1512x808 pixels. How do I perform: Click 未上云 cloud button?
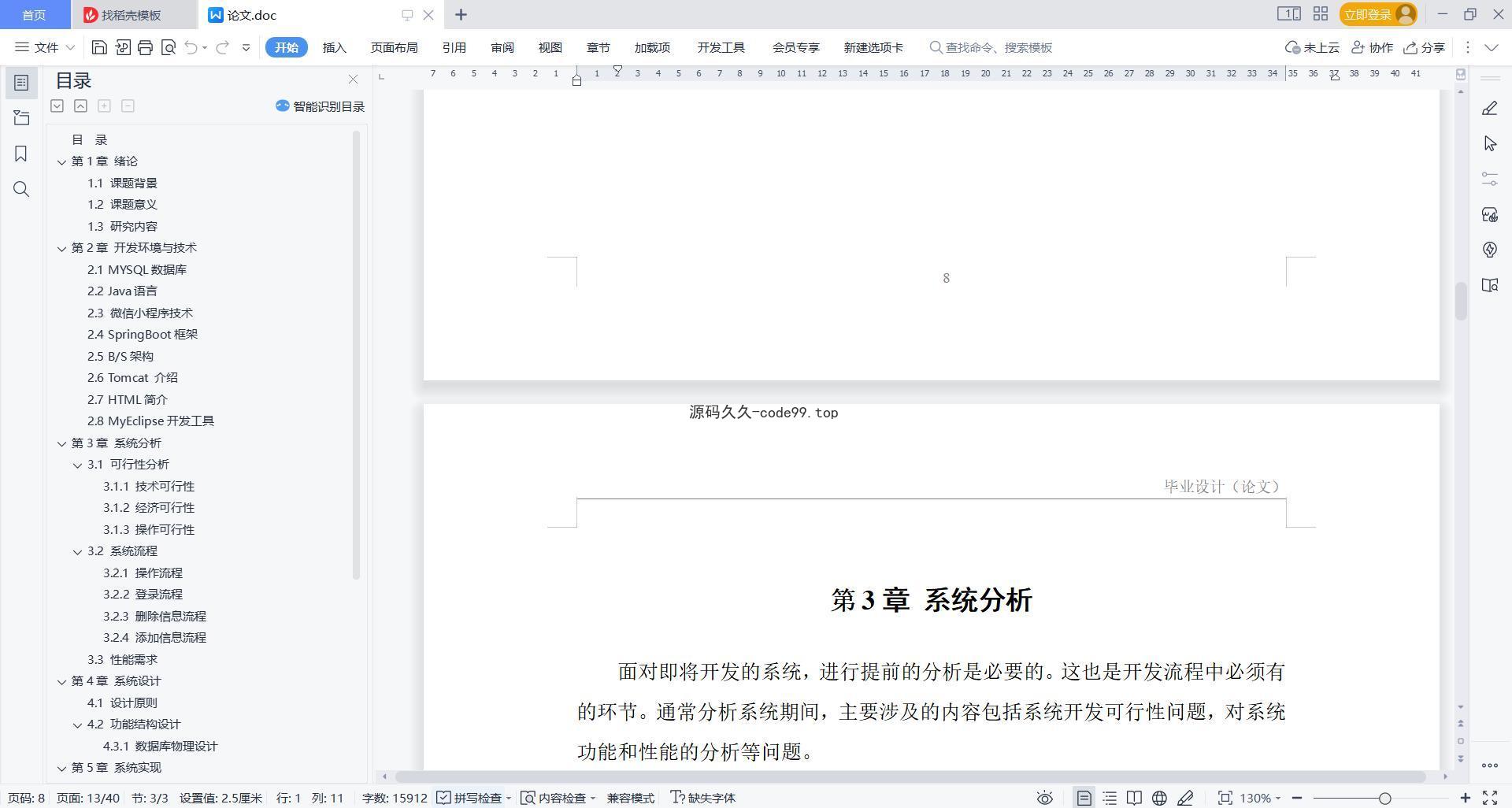click(1312, 47)
